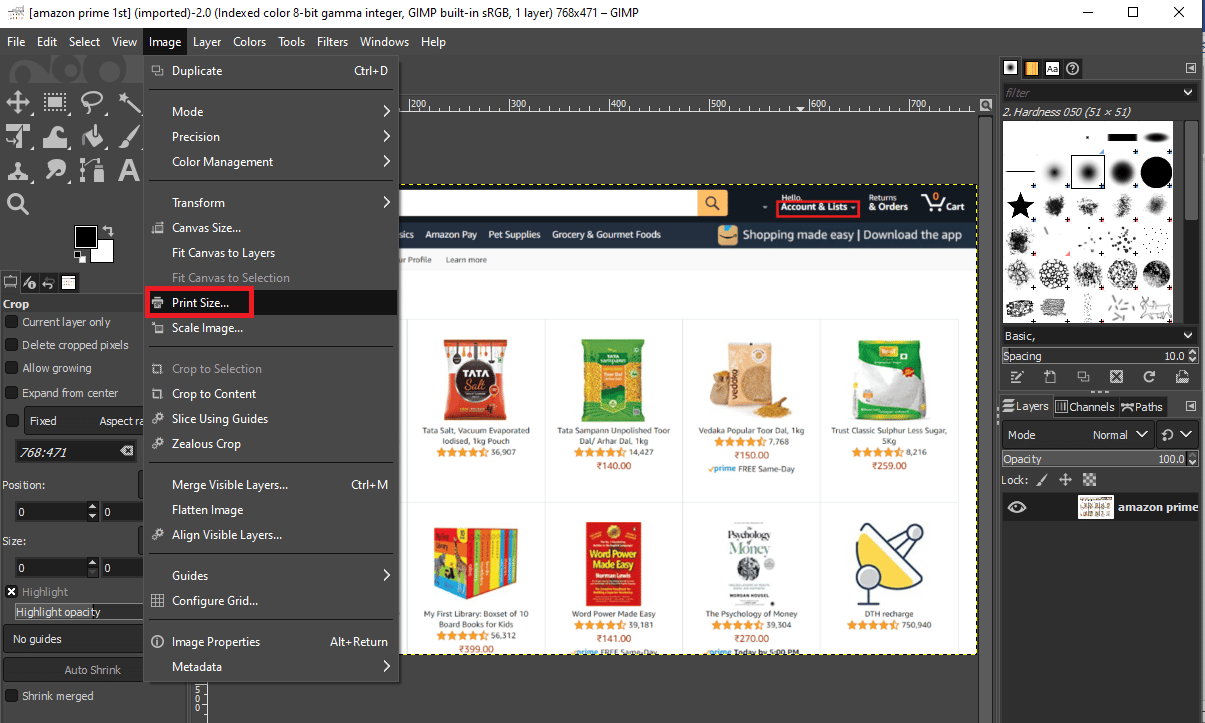This screenshot has height=723, width=1205.
Task: Open the Filters menu
Action: tap(332, 42)
